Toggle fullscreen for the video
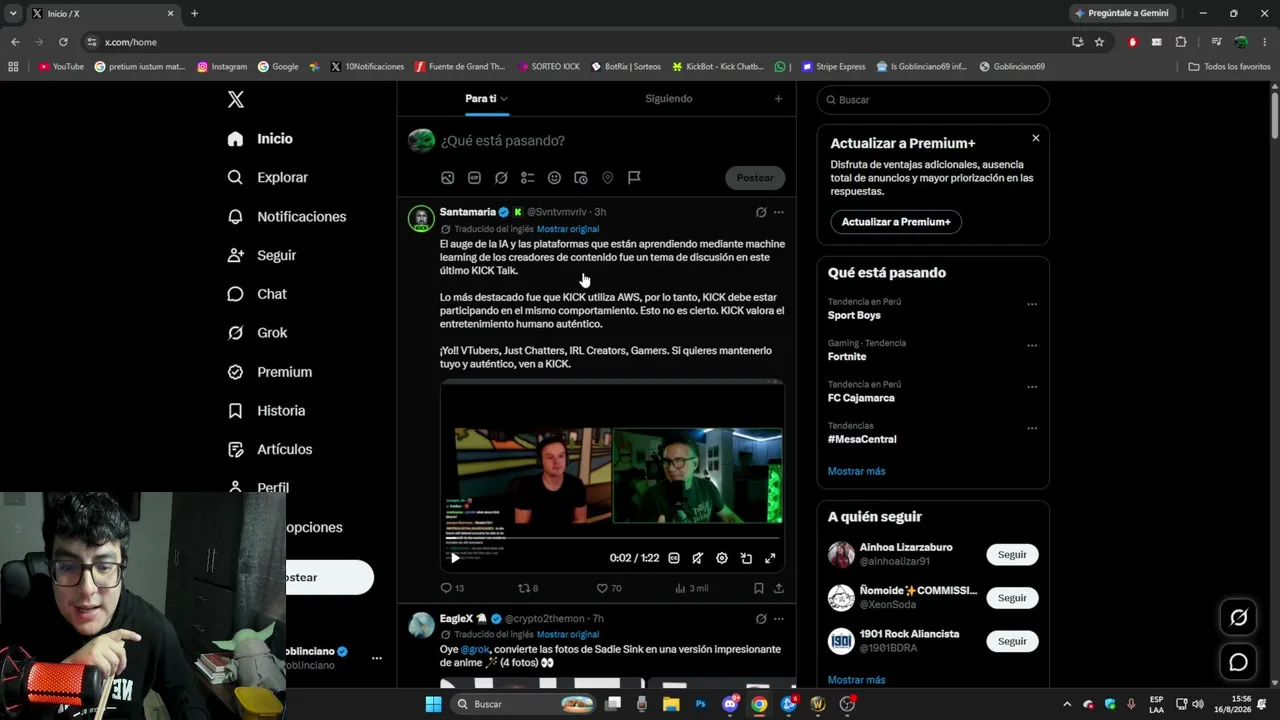 pyautogui.click(x=770, y=558)
